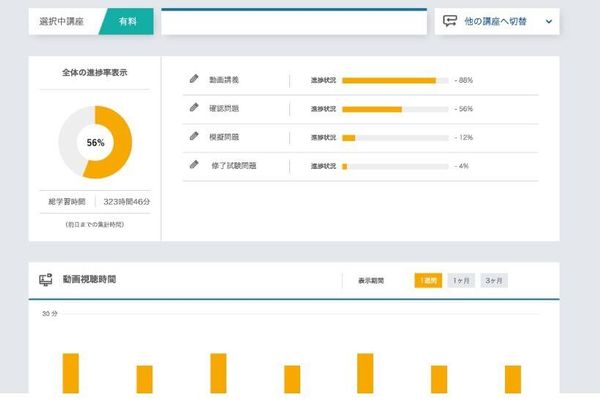Click the 56% overall progress donut chart

click(95, 142)
